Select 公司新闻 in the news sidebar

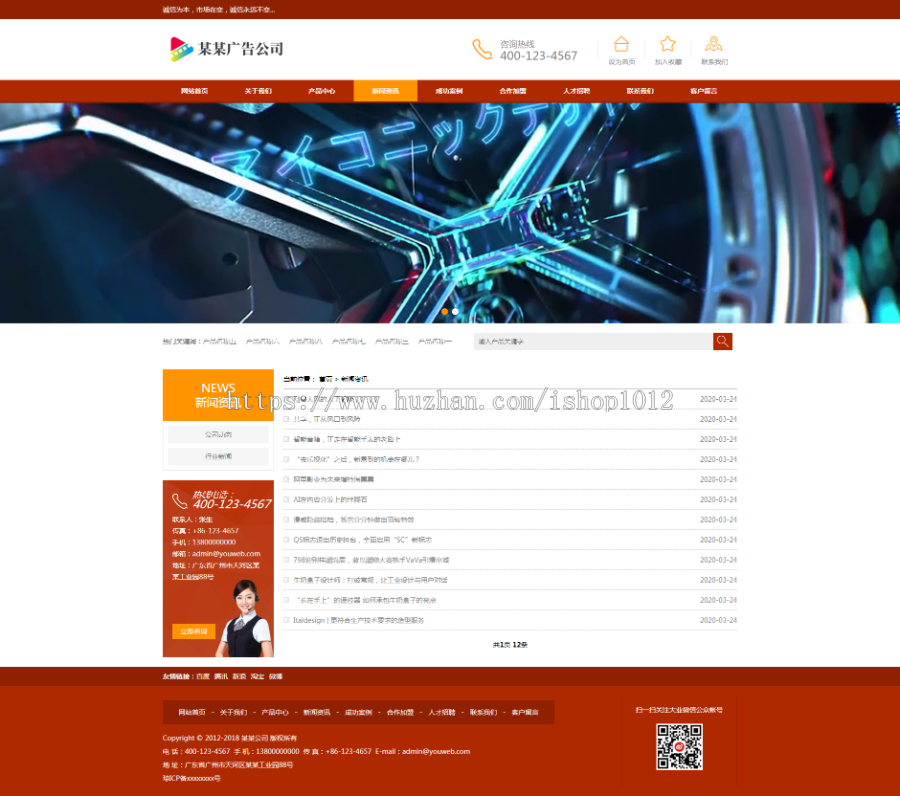coord(218,435)
